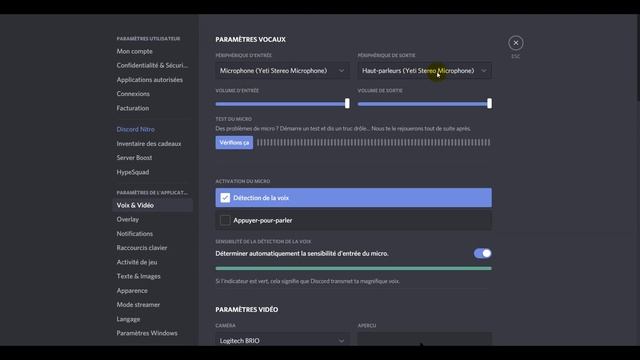This screenshot has height=360, width=640.
Task: Click the ACTIVATION DU MICRO label
Action: click(x=243, y=181)
